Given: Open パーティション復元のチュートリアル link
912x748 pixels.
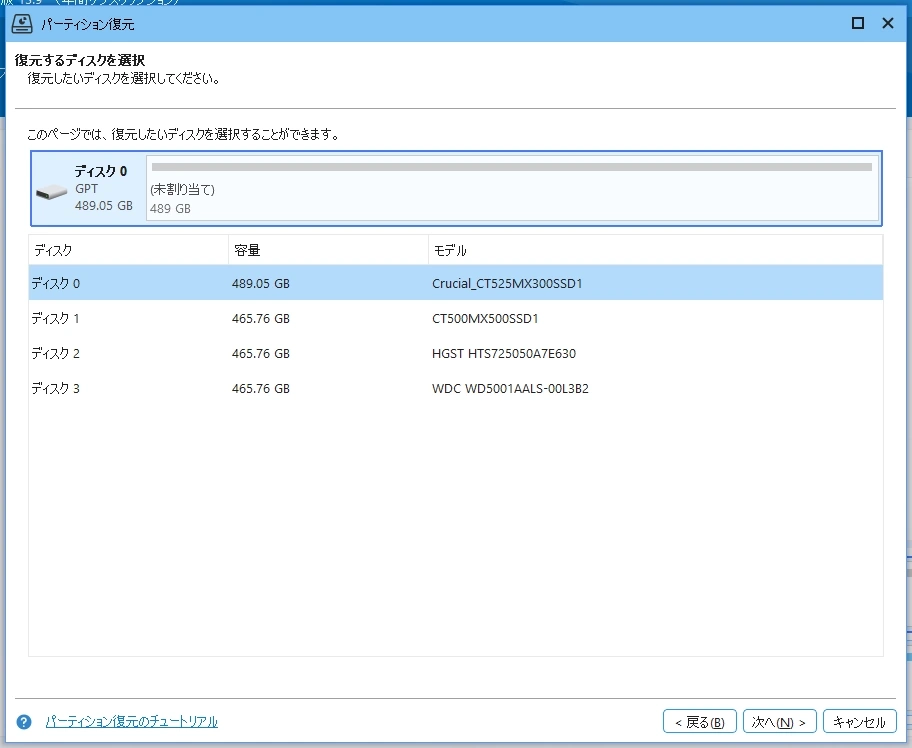Looking at the screenshot, I should click(x=131, y=722).
